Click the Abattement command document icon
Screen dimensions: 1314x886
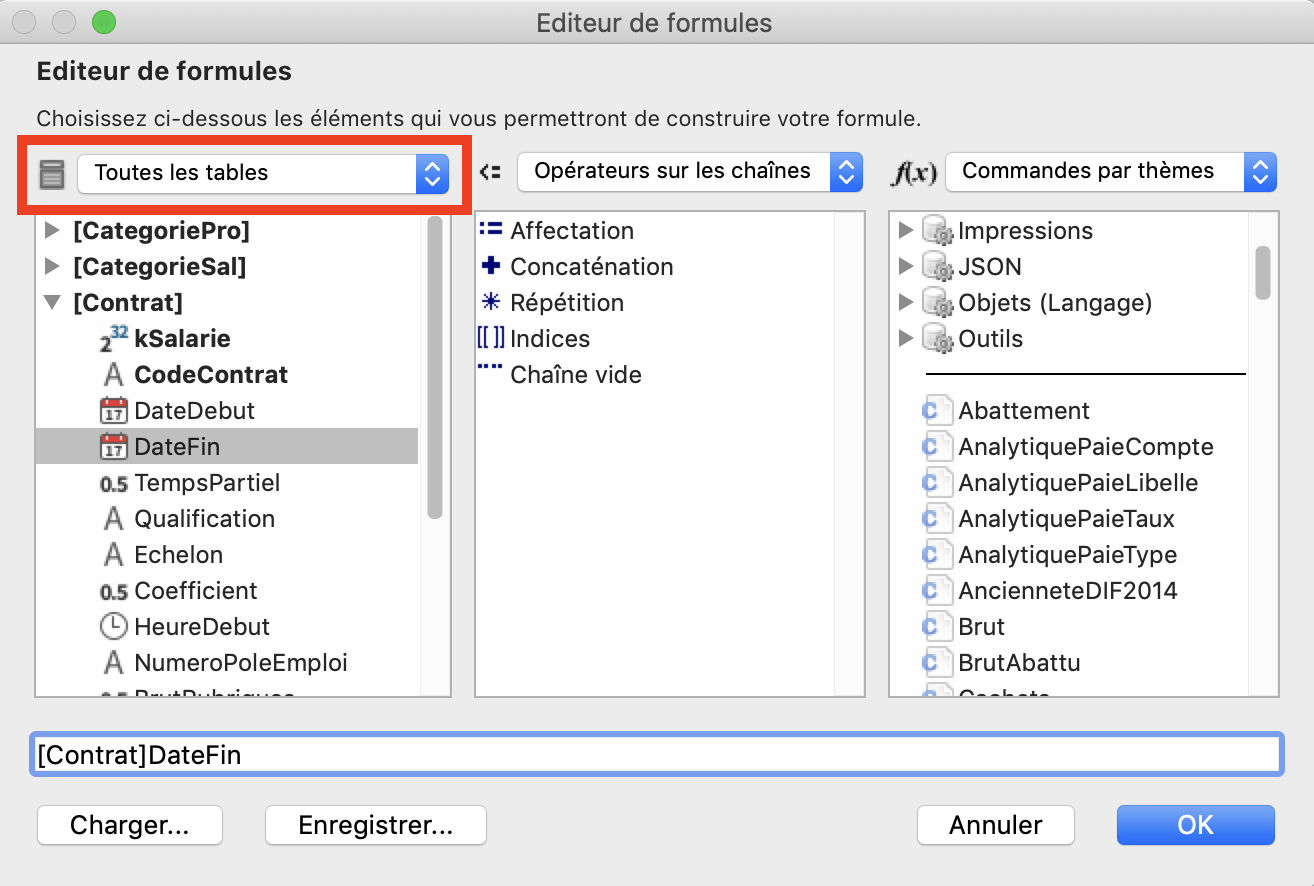pyautogui.click(x=936, y=411)
